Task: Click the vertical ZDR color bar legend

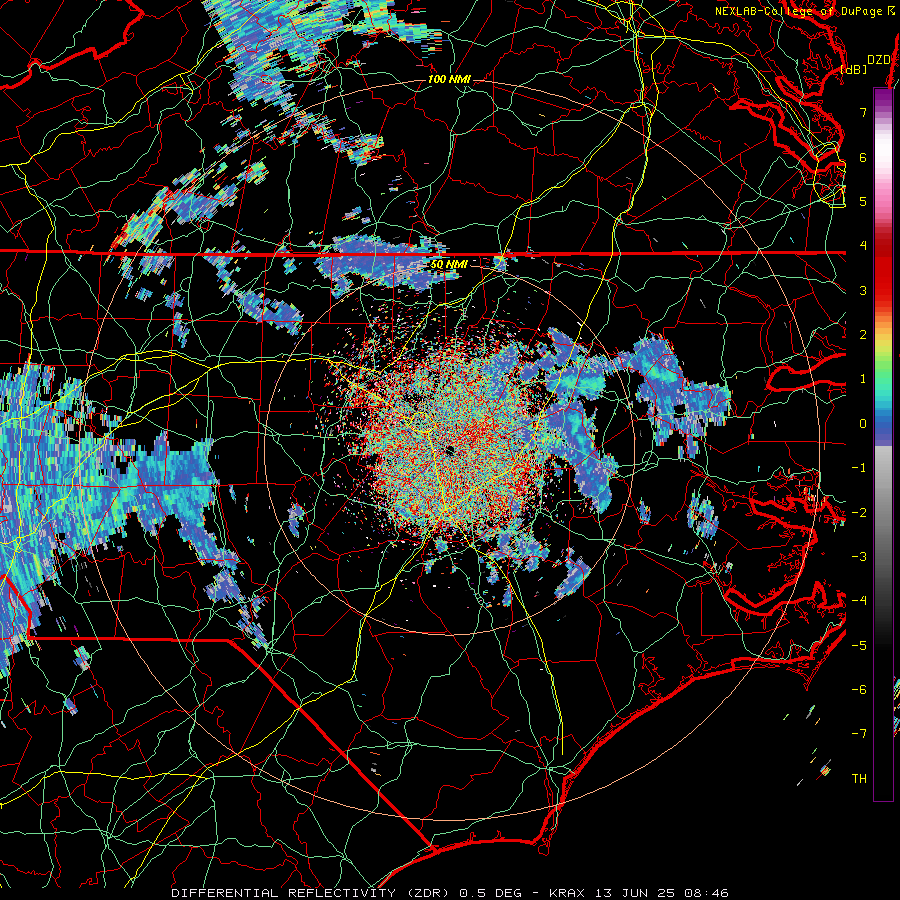Action: pos(883,444)
